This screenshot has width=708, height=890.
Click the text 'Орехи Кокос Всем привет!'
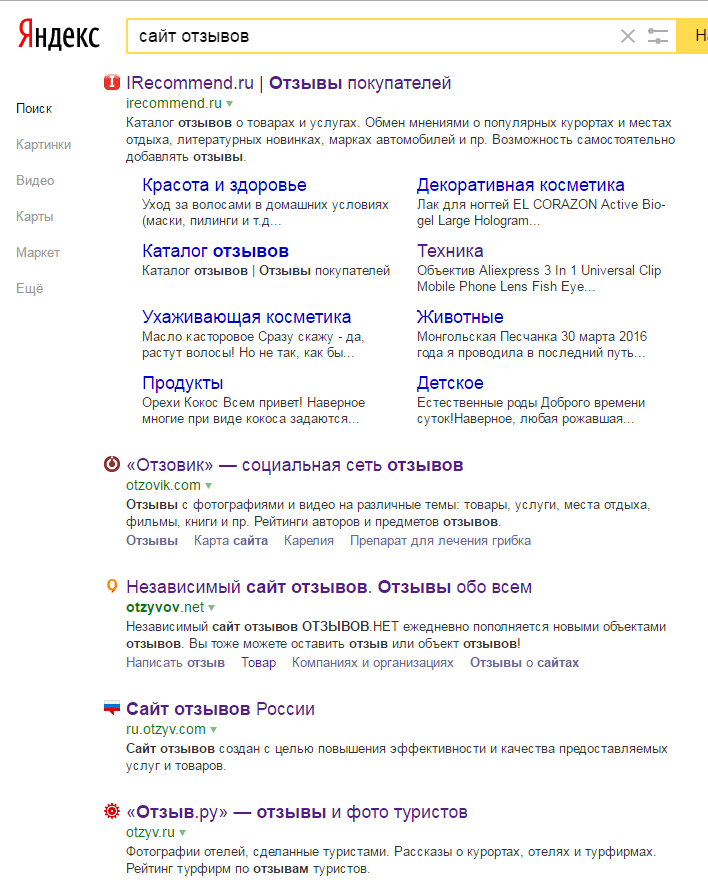253,410
